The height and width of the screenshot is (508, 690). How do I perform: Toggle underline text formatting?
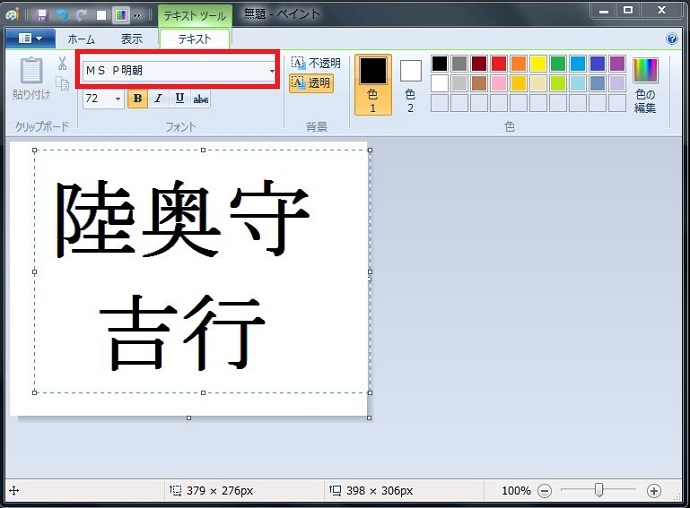pyautogui.click(x=180, y=99)
